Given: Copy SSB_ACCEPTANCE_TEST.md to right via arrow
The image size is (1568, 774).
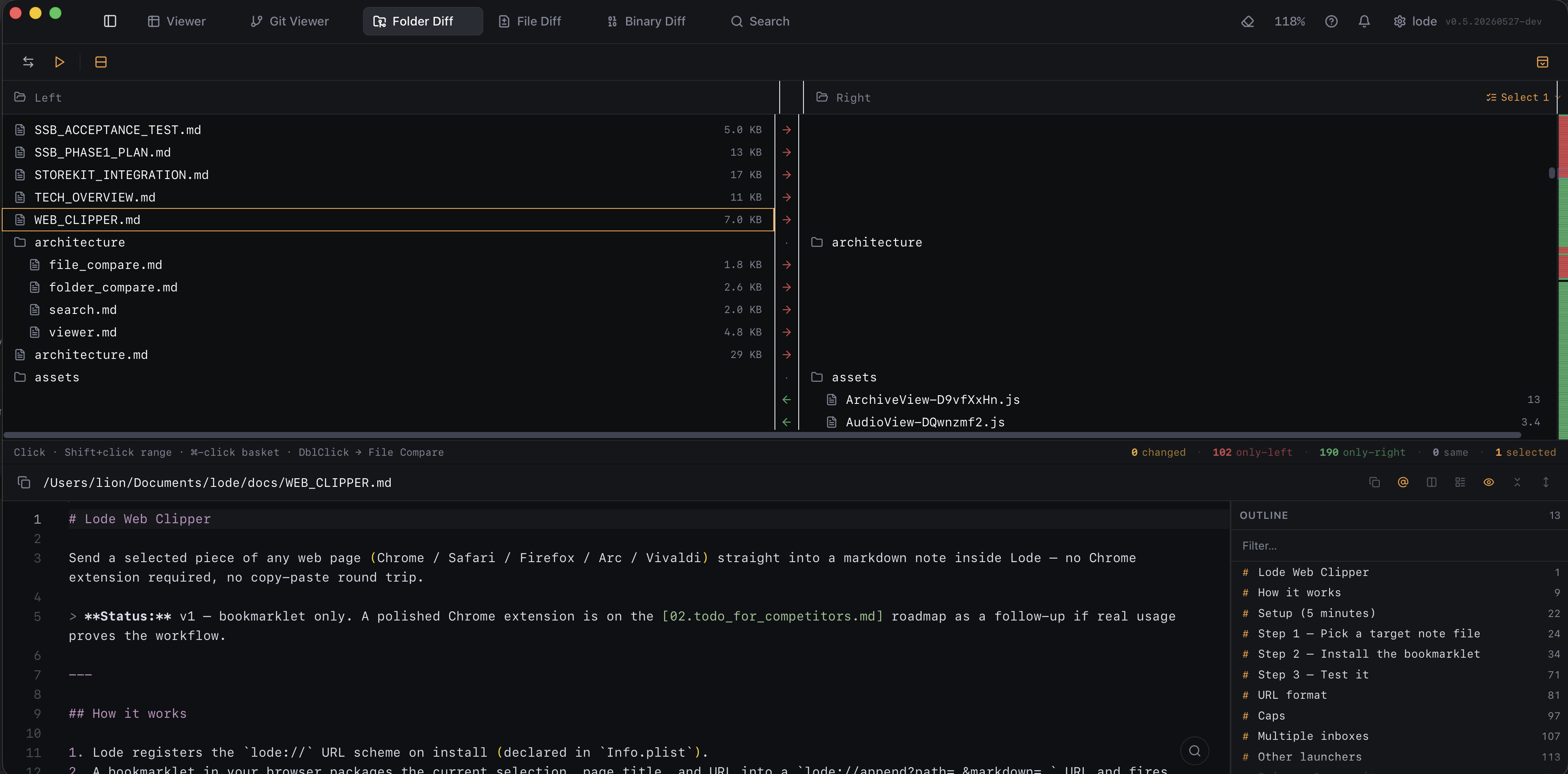Looking at the screenshot, I should pos(787,130).
